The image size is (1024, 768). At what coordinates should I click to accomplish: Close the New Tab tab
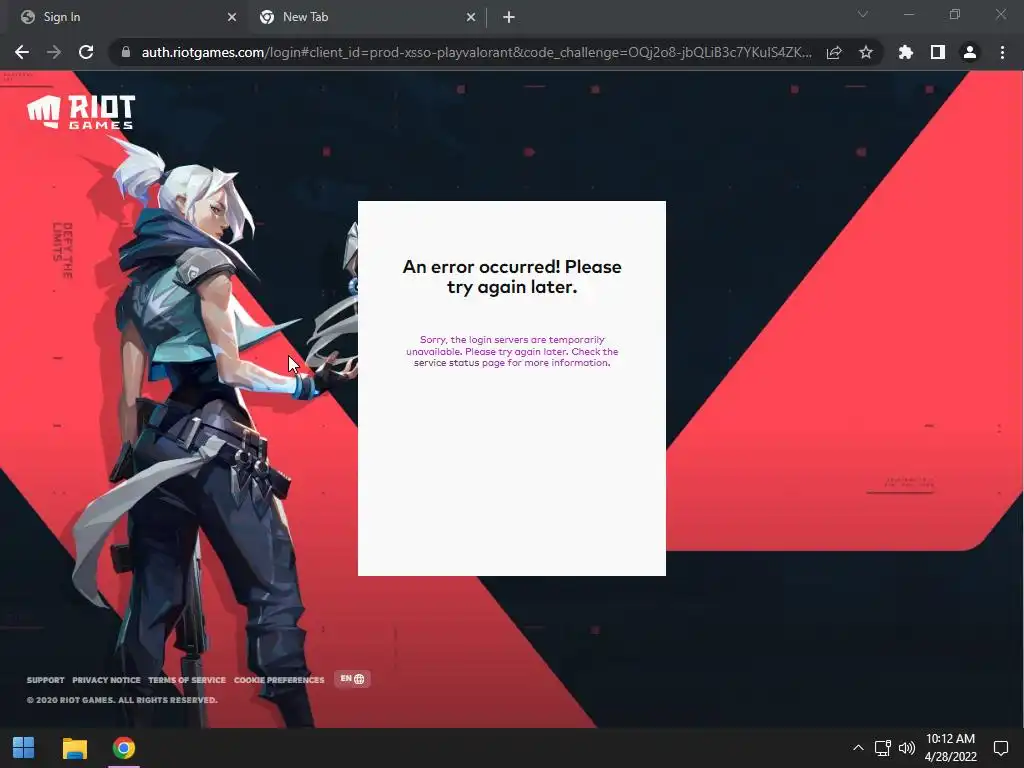click(471, 17)
